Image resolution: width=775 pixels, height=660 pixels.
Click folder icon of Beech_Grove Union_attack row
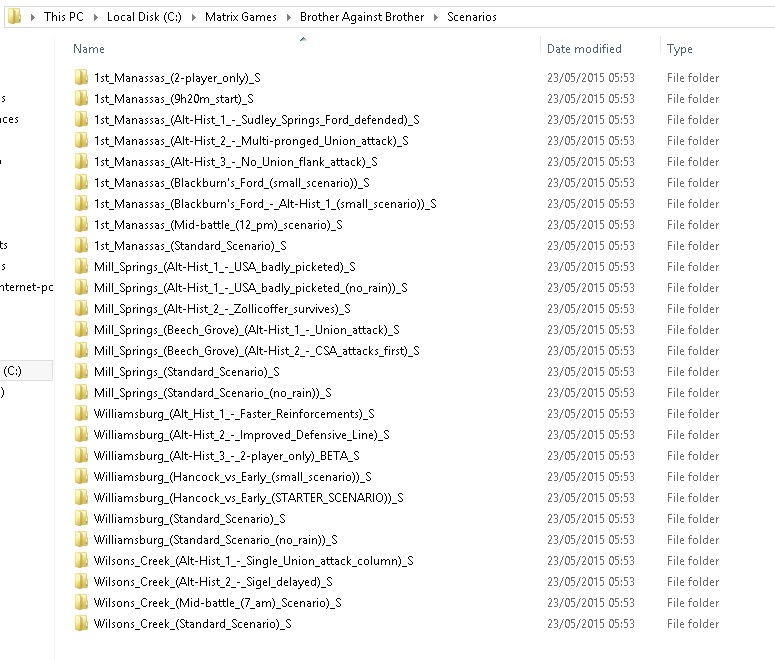82,330
